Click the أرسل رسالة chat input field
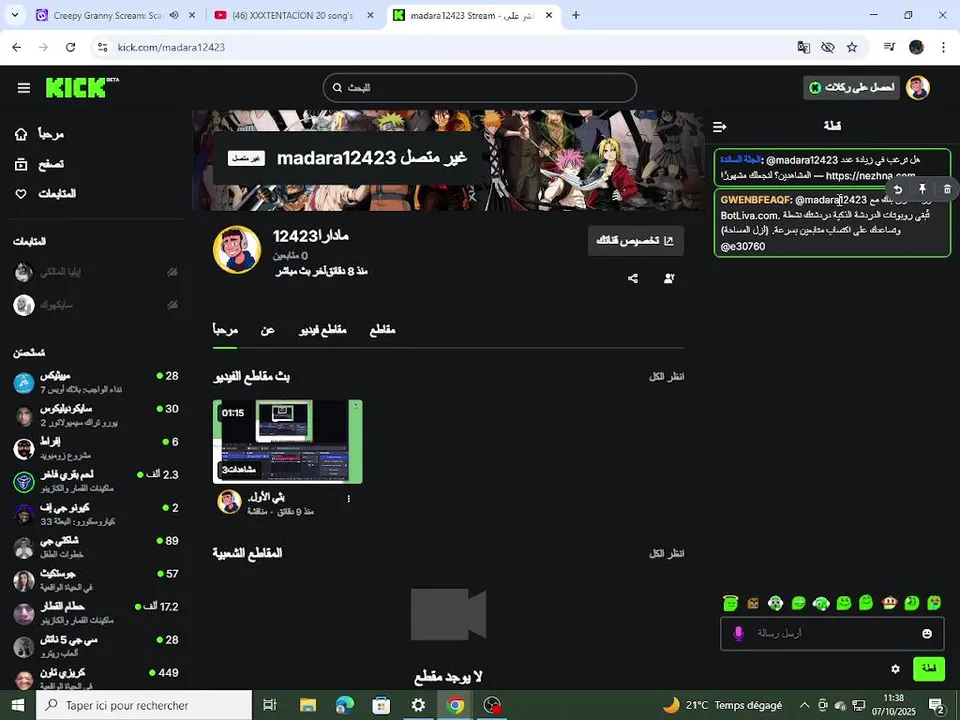This screenshot has height=720, width=960. point(832,634)
